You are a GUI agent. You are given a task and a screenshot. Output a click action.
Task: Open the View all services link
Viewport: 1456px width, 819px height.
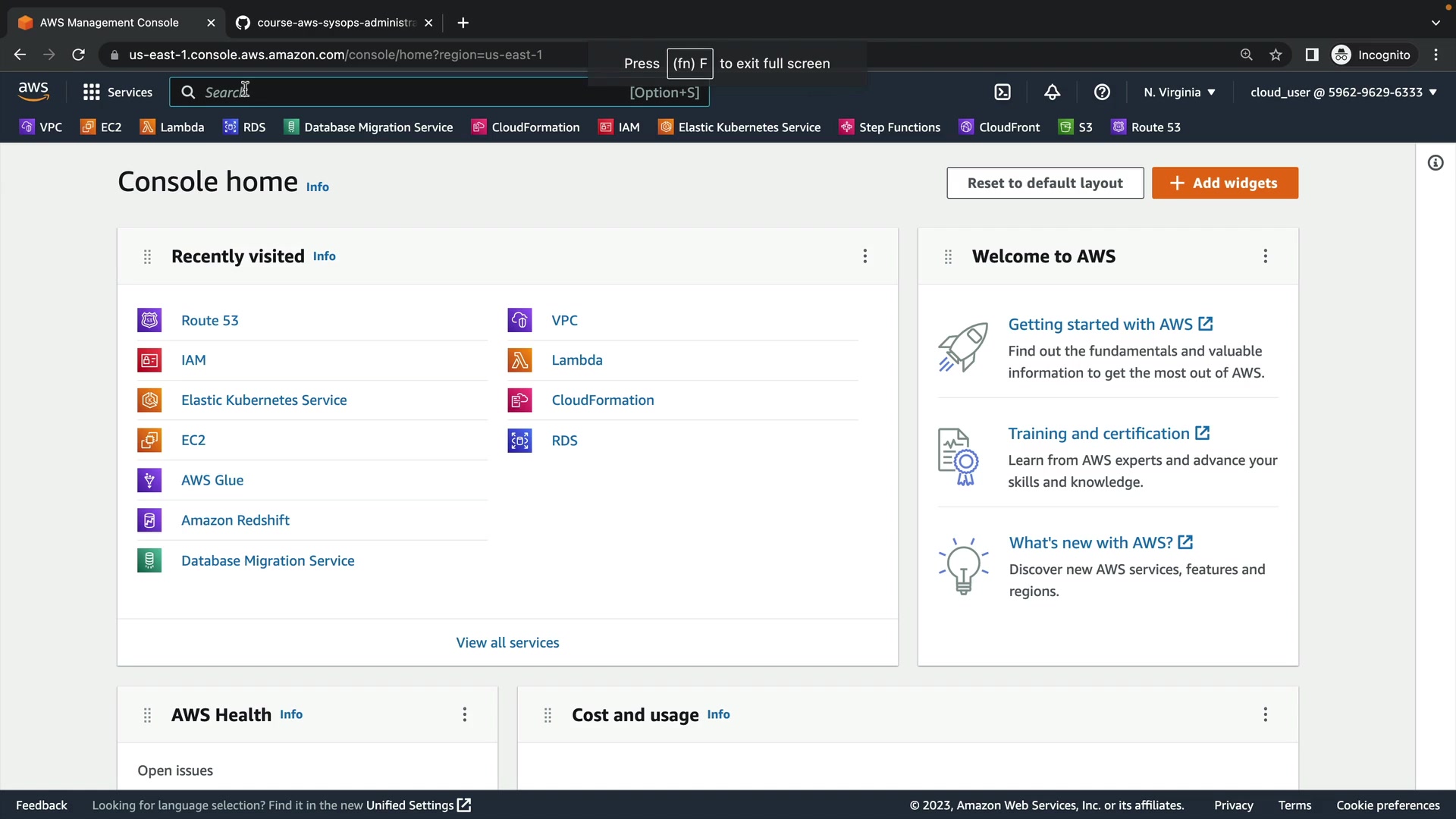507,642
